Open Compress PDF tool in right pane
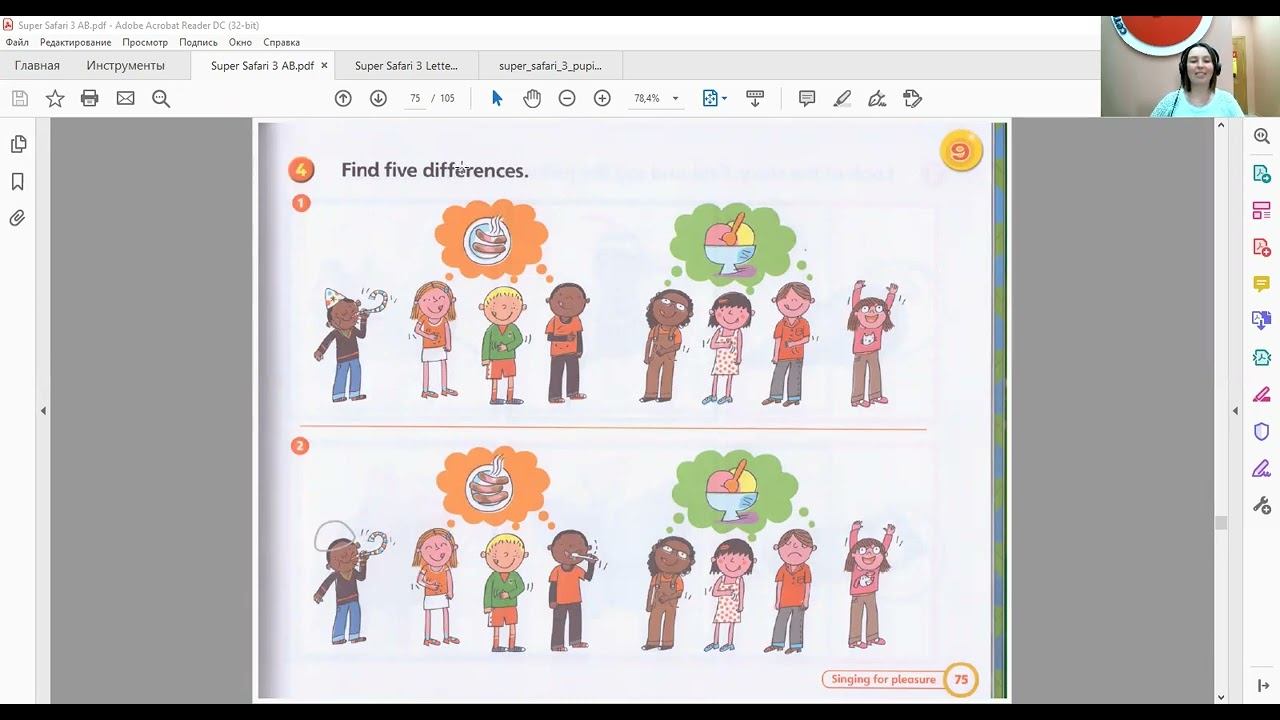The height and width of the screenshot is (720, 1280). (x=1262, y=358)
